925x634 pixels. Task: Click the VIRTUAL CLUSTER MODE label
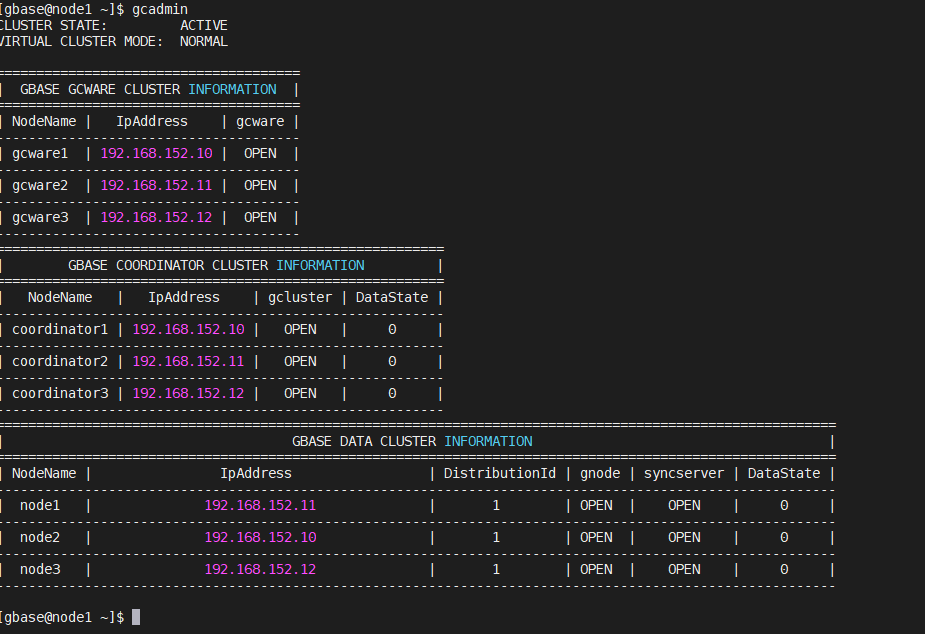(81, 41)
